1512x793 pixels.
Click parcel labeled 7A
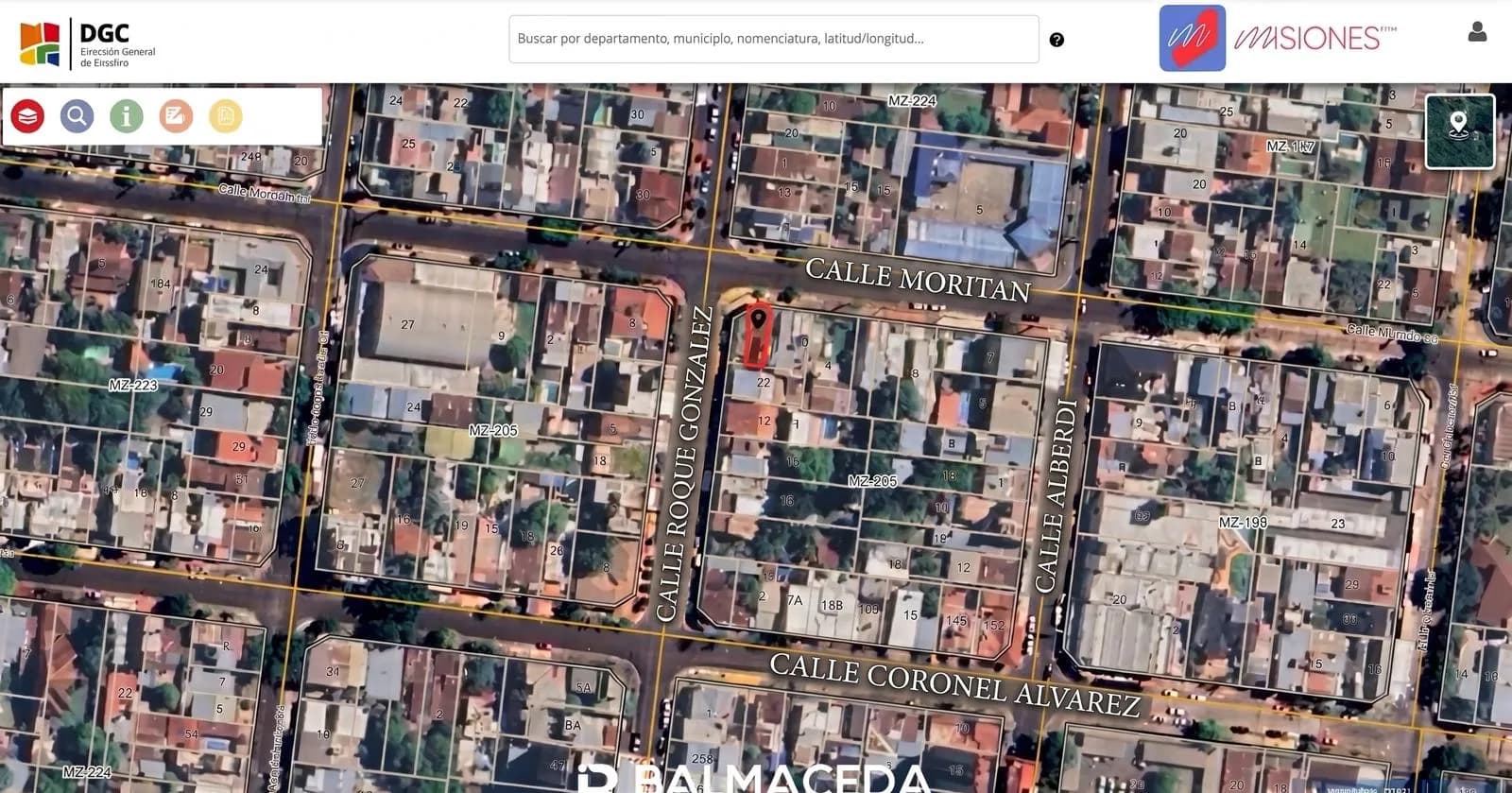[795, 600]
